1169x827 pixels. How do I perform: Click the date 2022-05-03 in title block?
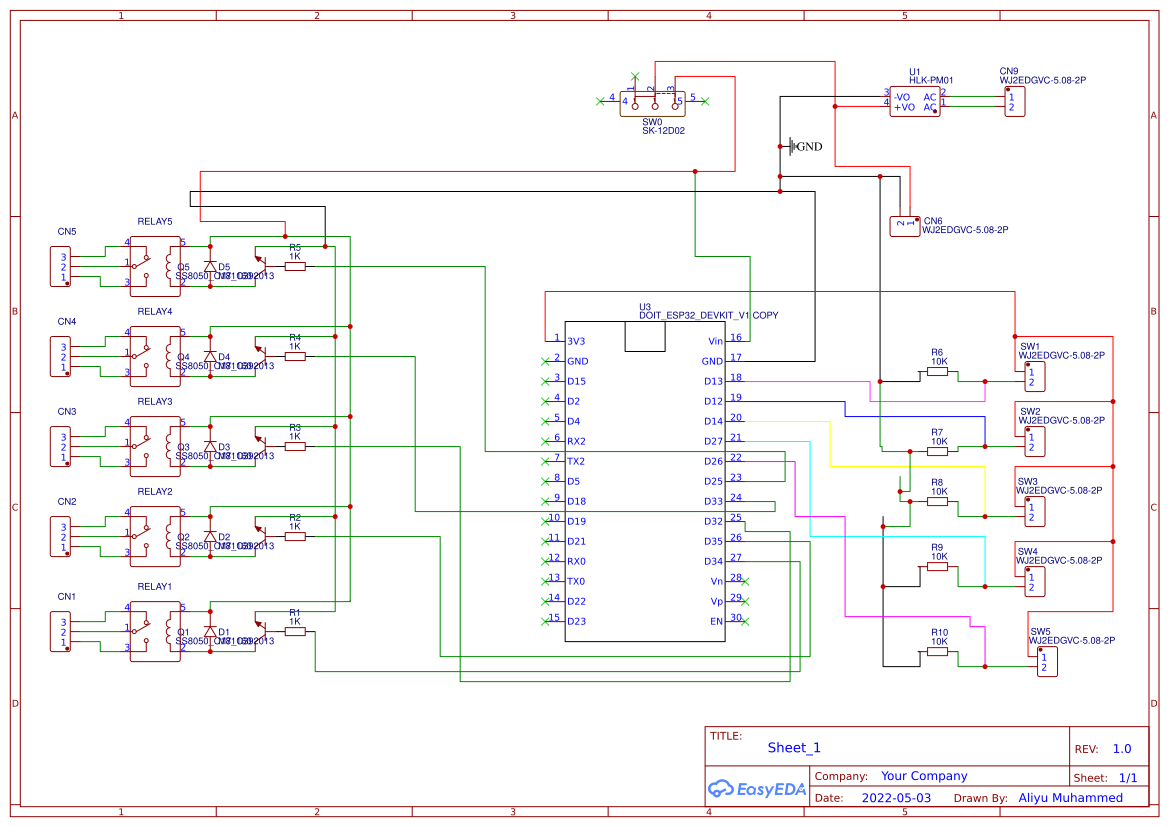coord(895,797)
